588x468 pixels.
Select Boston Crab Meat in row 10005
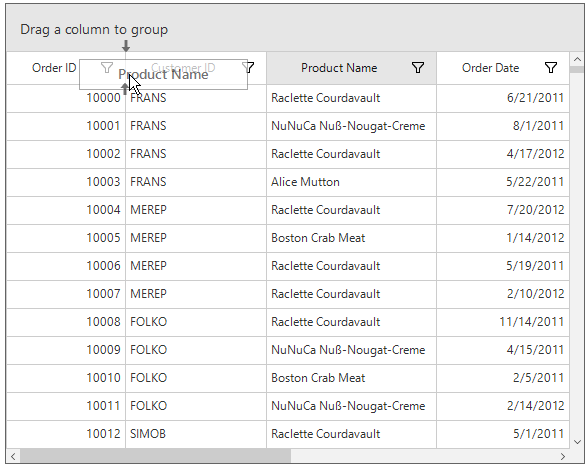coord(351,238)
